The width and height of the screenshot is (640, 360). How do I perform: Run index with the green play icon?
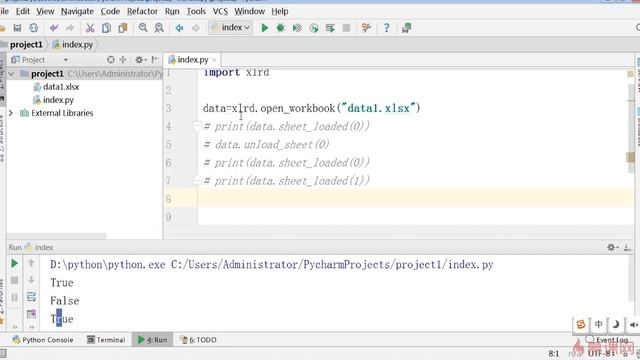pyautogui.click(x=264, y=28)
